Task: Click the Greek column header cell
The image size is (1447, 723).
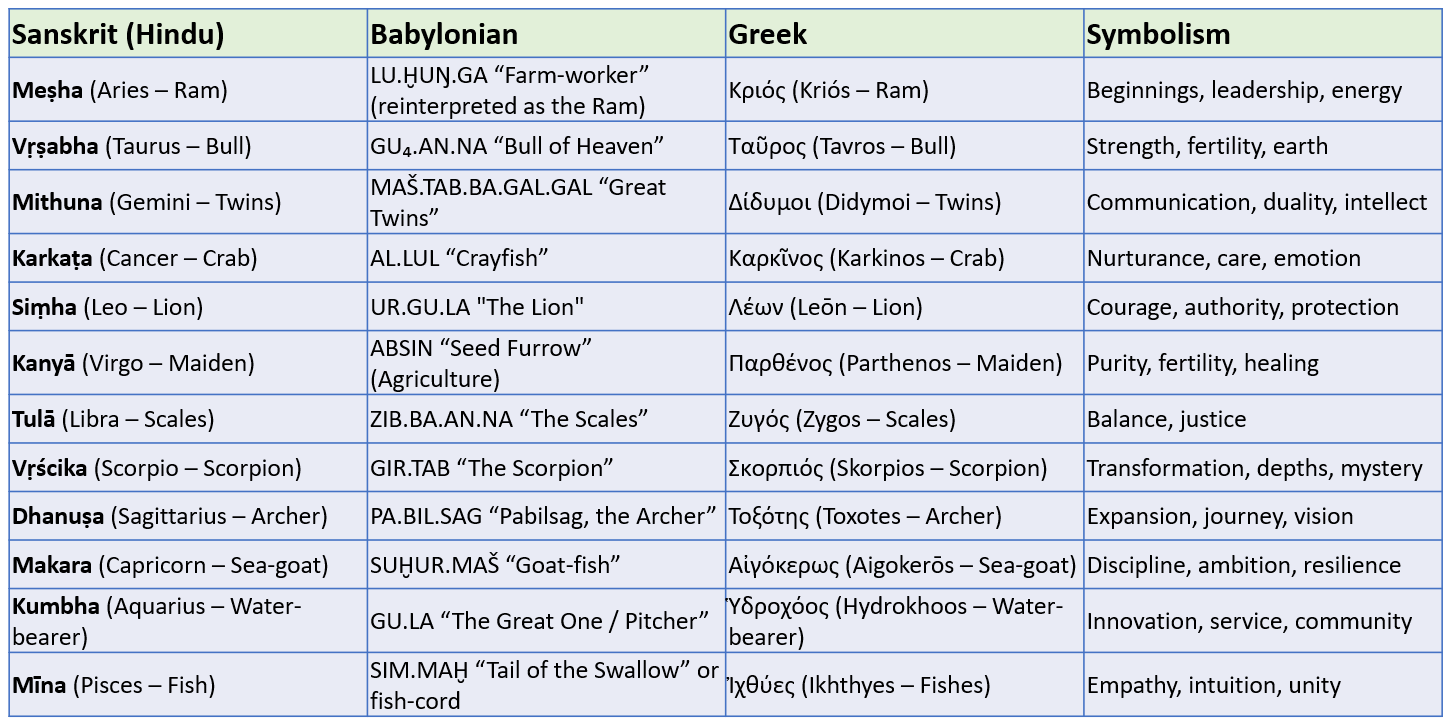Action: [x=768, y=35]
